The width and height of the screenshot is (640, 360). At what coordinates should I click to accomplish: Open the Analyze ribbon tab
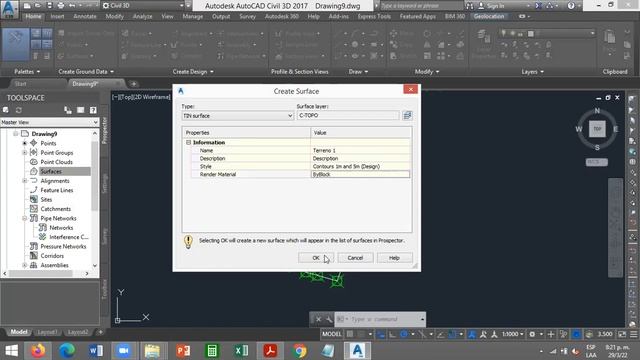[x=142, y=16]
